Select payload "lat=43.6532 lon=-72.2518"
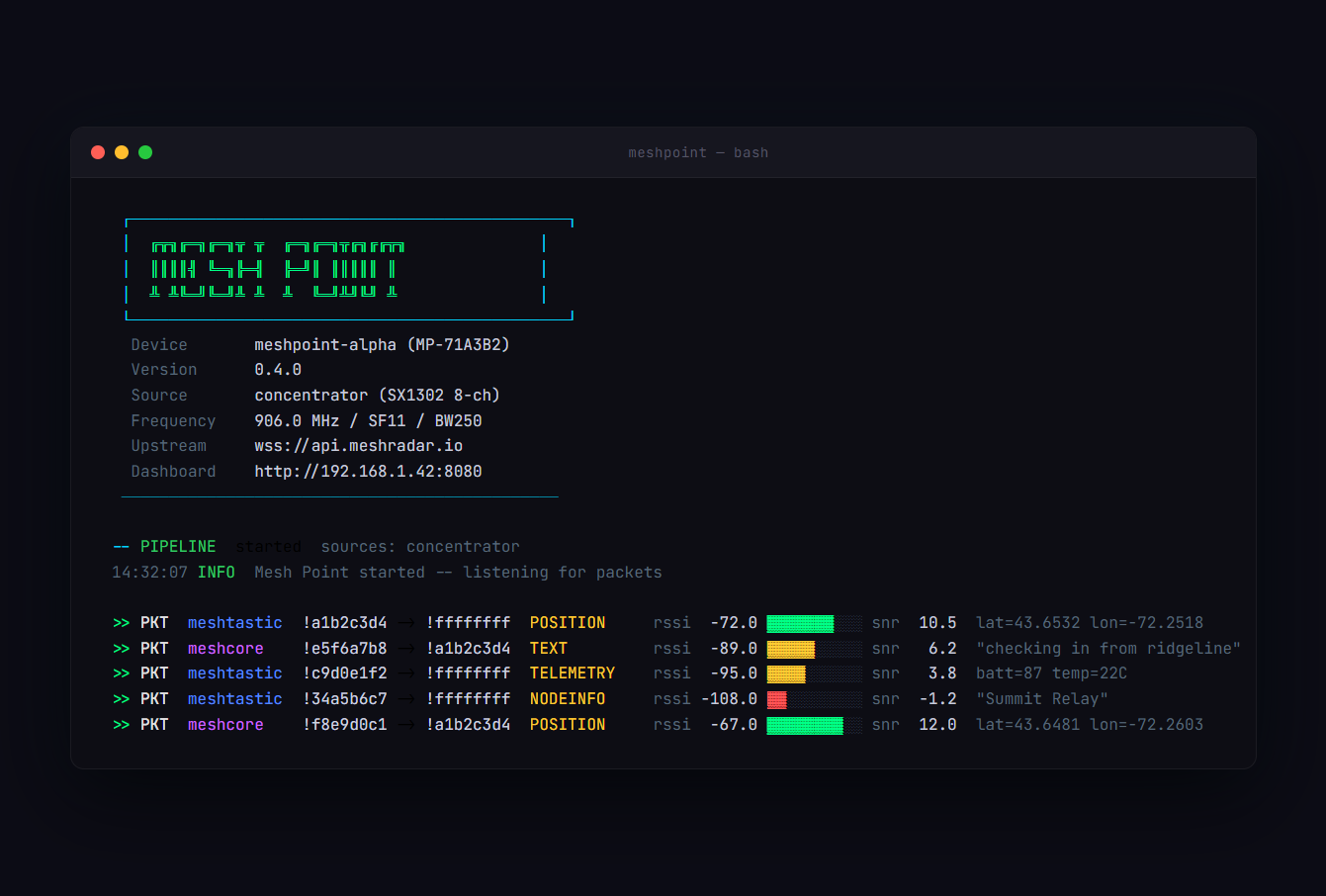 pyautogui.click(x=1090, y=623)
